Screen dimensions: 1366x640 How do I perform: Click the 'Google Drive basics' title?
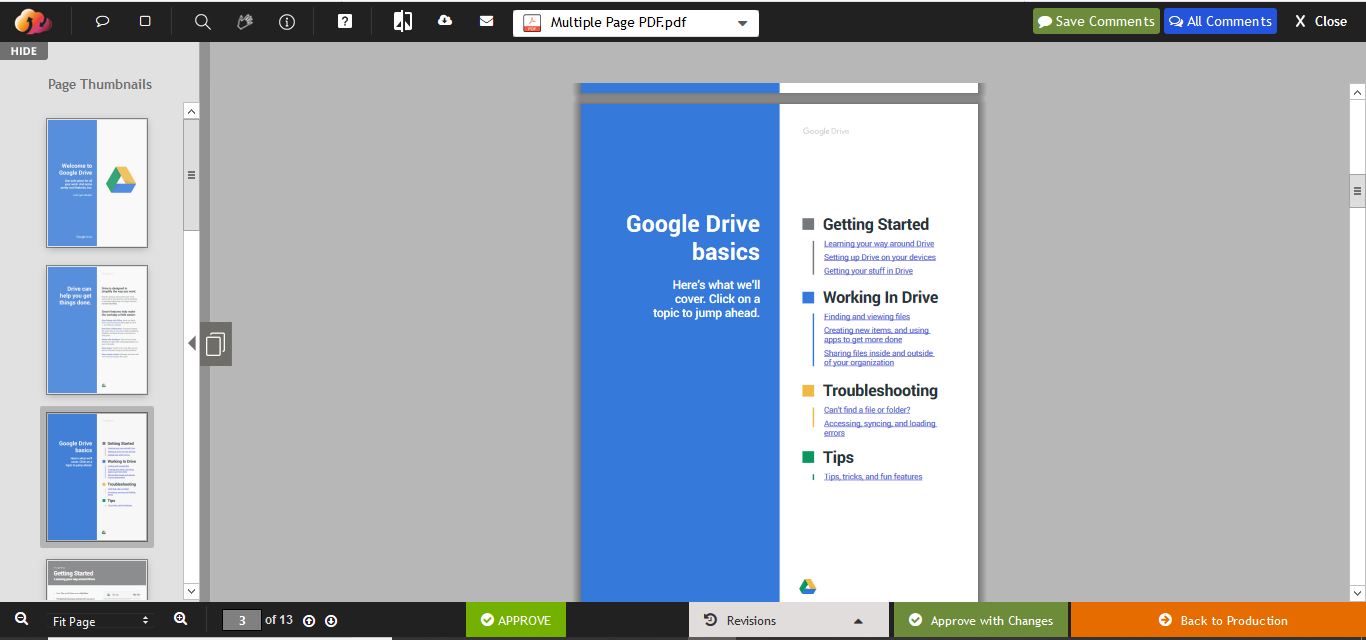[x=693, y=237]
